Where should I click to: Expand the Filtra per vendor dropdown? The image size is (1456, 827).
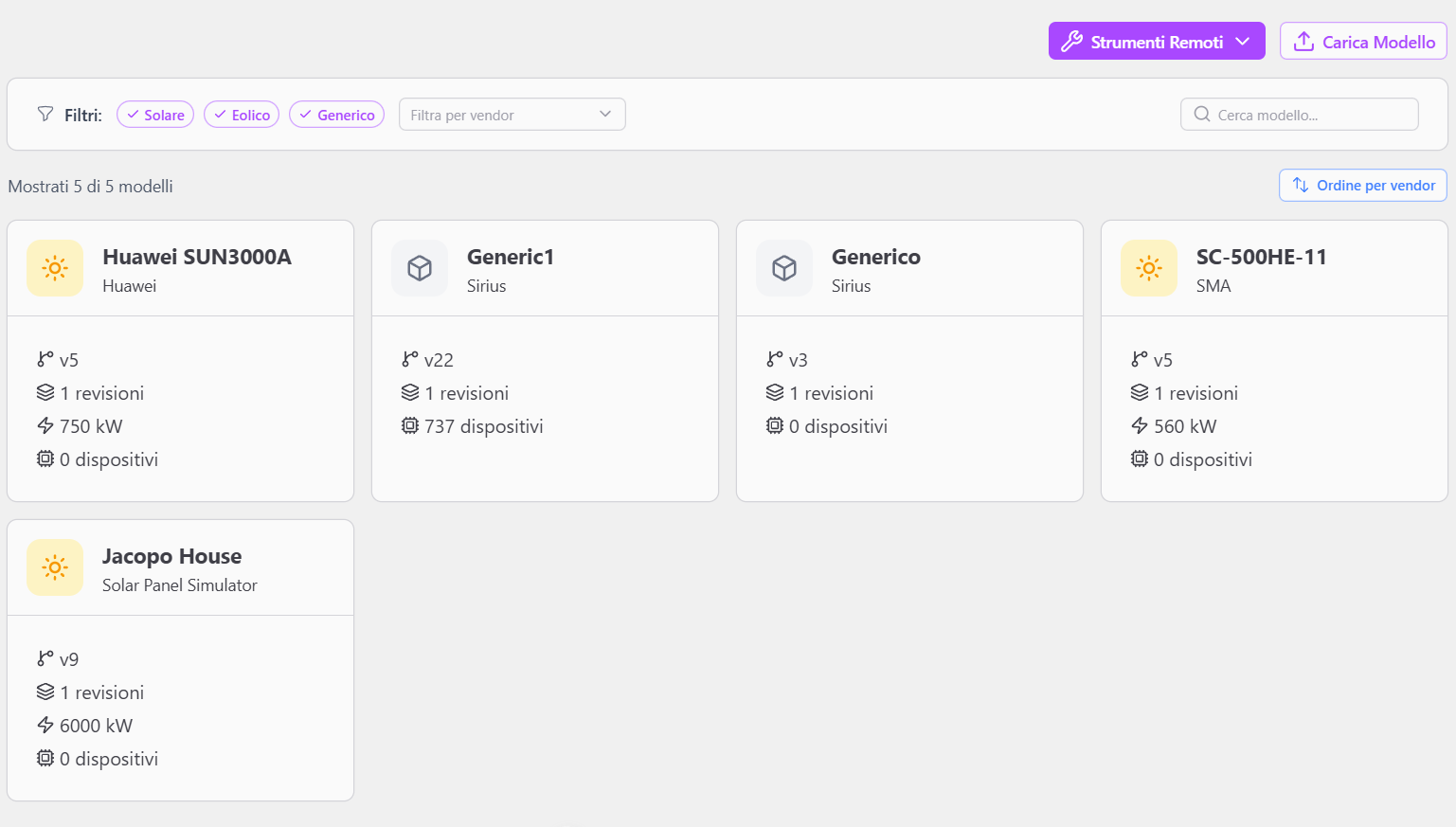[512, 115]
